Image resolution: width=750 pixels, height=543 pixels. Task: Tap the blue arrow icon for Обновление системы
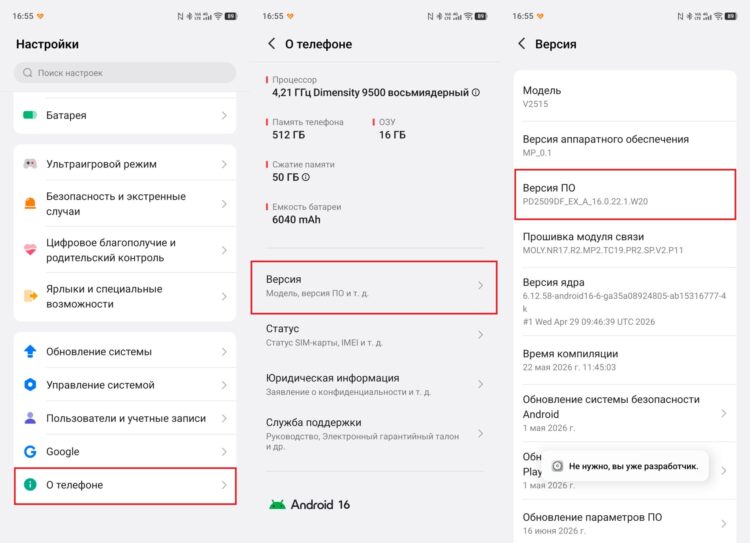click(30, 351)
